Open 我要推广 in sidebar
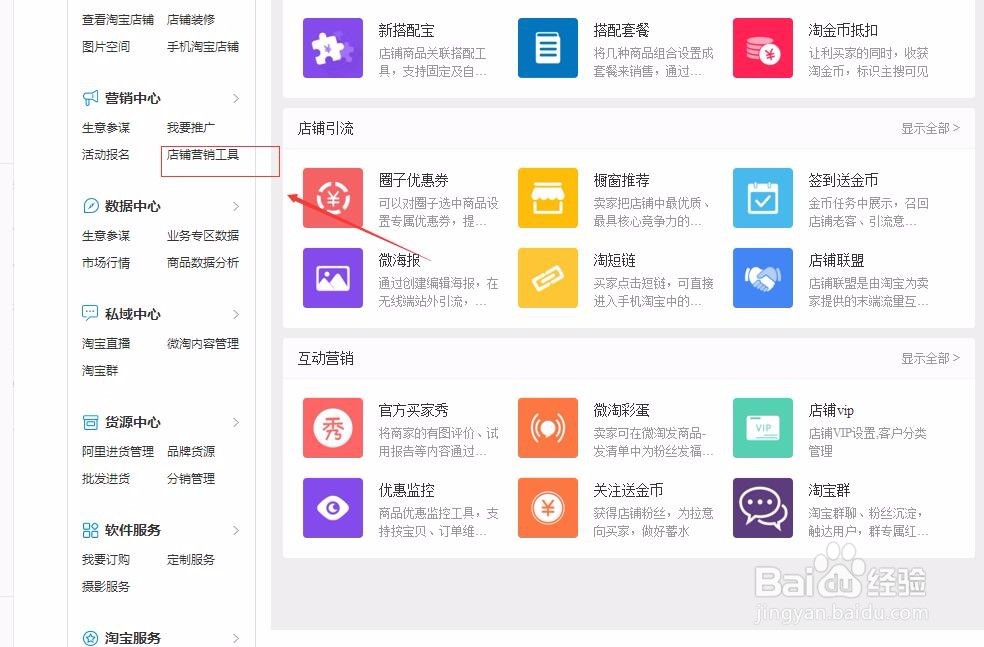The height and width of the screenshot is (647, 984). point(191,127)
